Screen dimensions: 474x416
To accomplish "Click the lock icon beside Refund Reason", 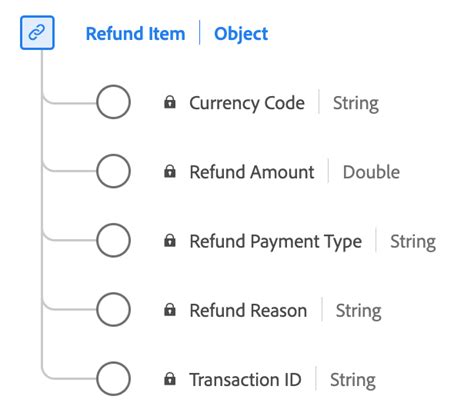I will click(x=170, y=310).
